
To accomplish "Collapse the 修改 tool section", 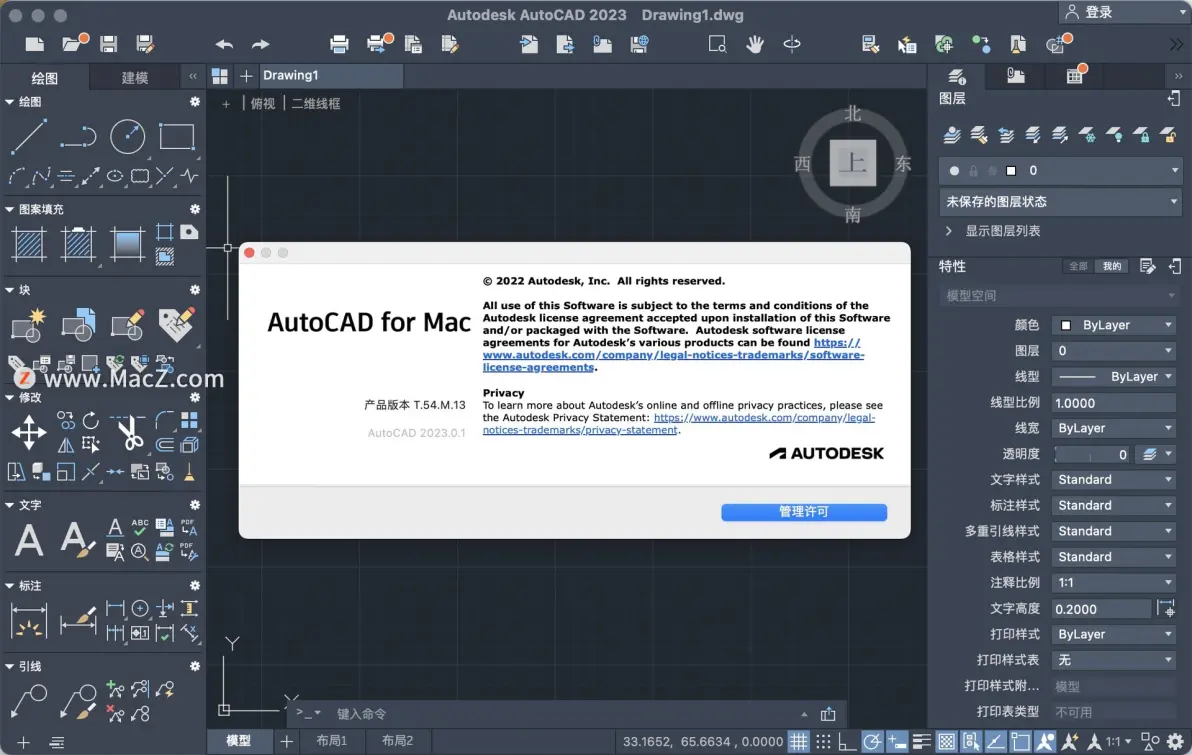I will [10, 398].
